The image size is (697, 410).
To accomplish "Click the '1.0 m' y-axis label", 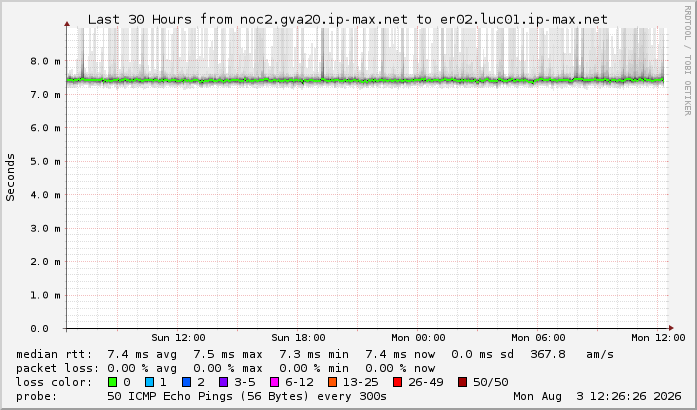I will 45,295.
